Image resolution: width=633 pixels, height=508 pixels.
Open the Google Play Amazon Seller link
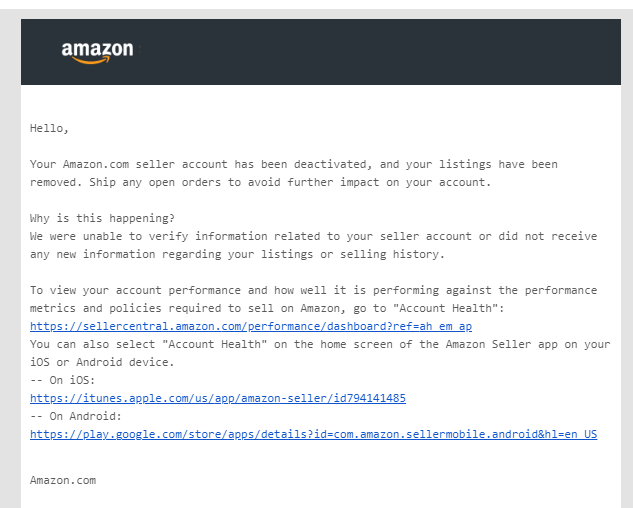pyautogui.click(x=313, y=434)
